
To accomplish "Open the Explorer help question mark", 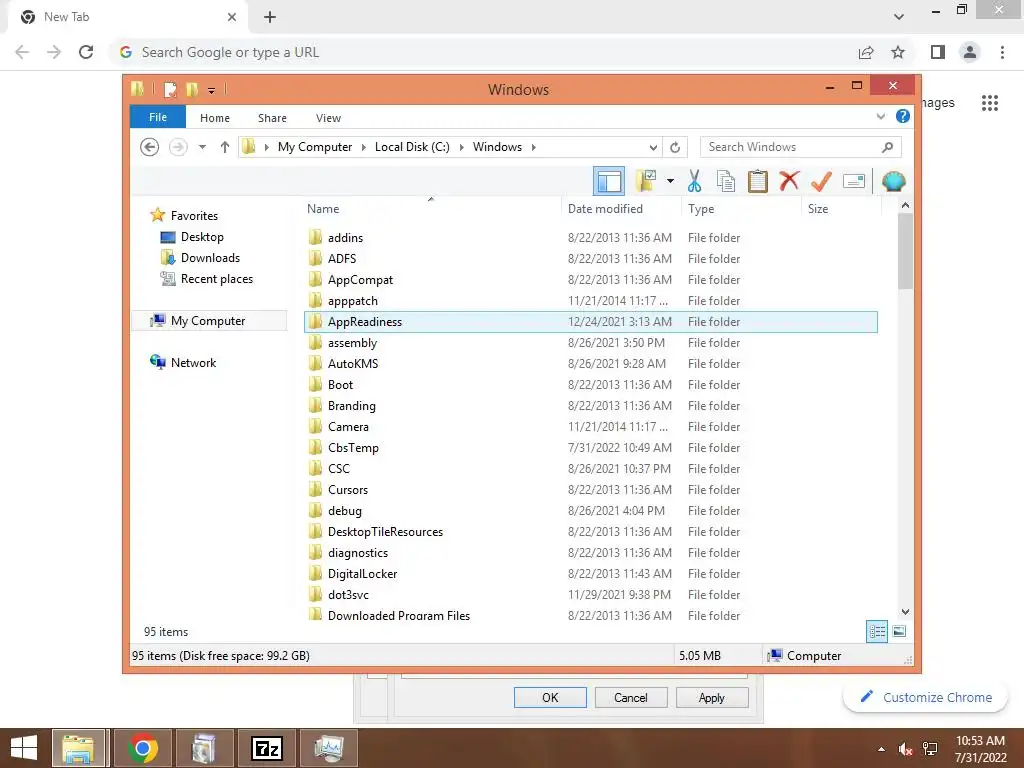I will [x=903, y=116].
